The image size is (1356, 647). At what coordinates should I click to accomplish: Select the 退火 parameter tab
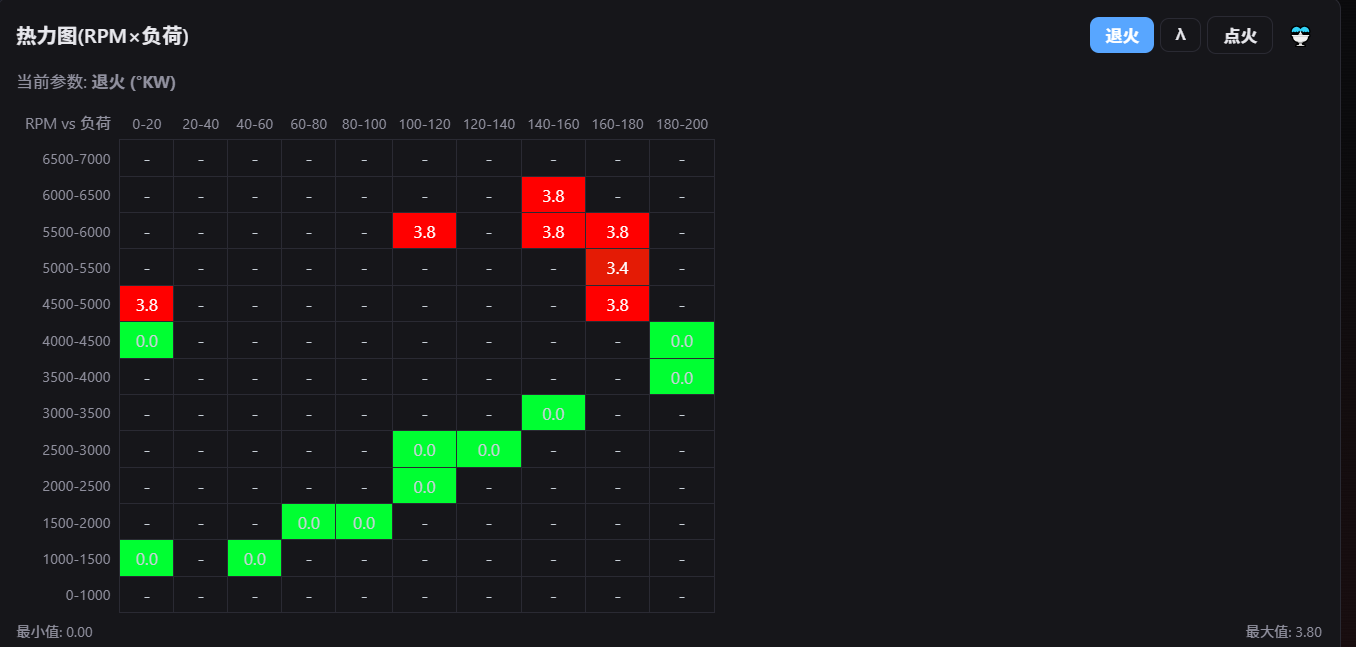(1122, 35)
